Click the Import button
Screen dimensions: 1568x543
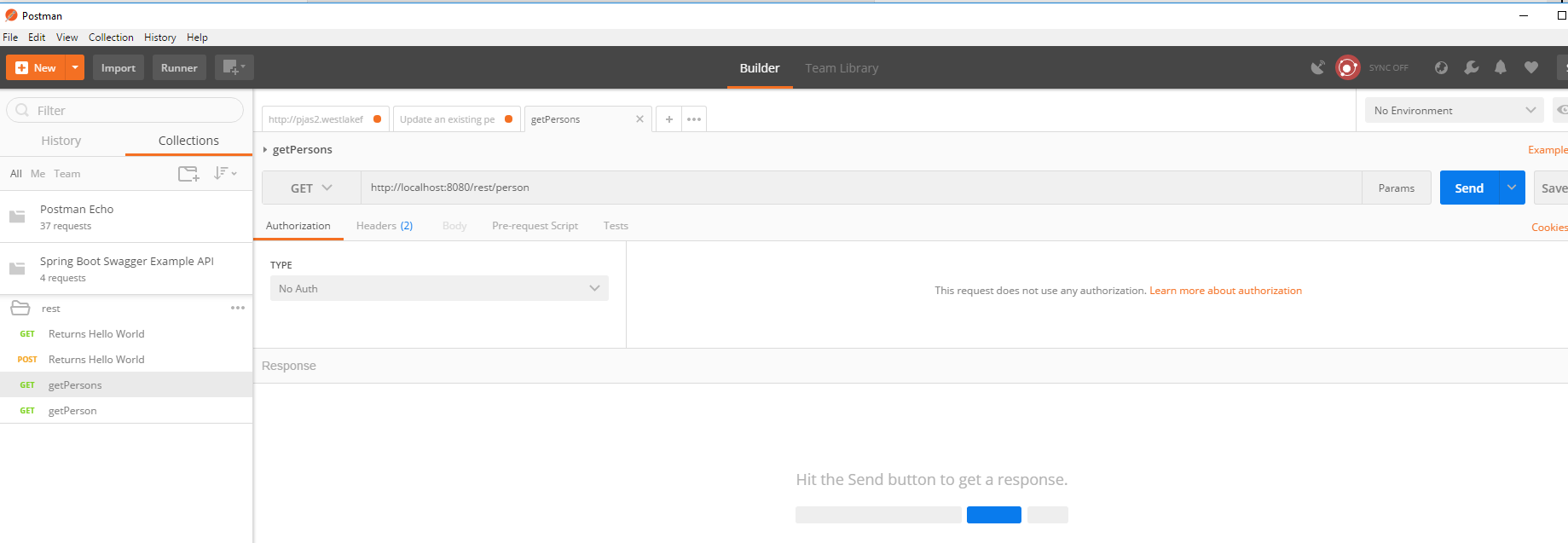pyautogui.click(x=119, y=67)
